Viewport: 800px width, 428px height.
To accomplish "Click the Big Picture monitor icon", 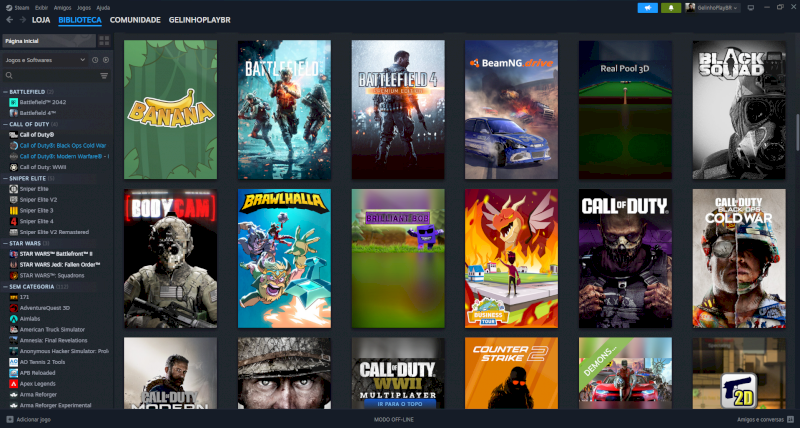I will (x=751, y=8).
